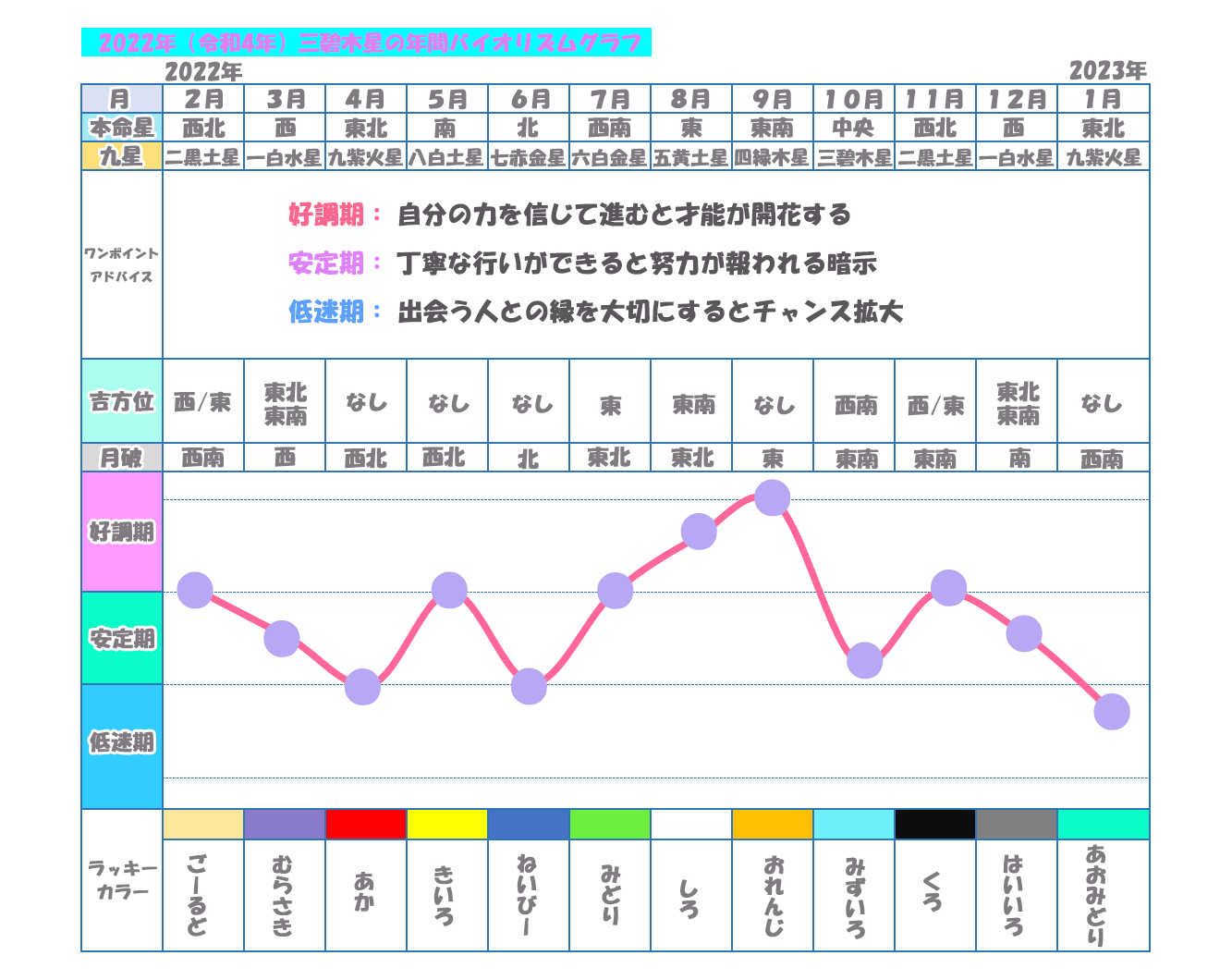Select the green 安定期 row label
The image size is (1232, 980).
click(x=122, y=638)
